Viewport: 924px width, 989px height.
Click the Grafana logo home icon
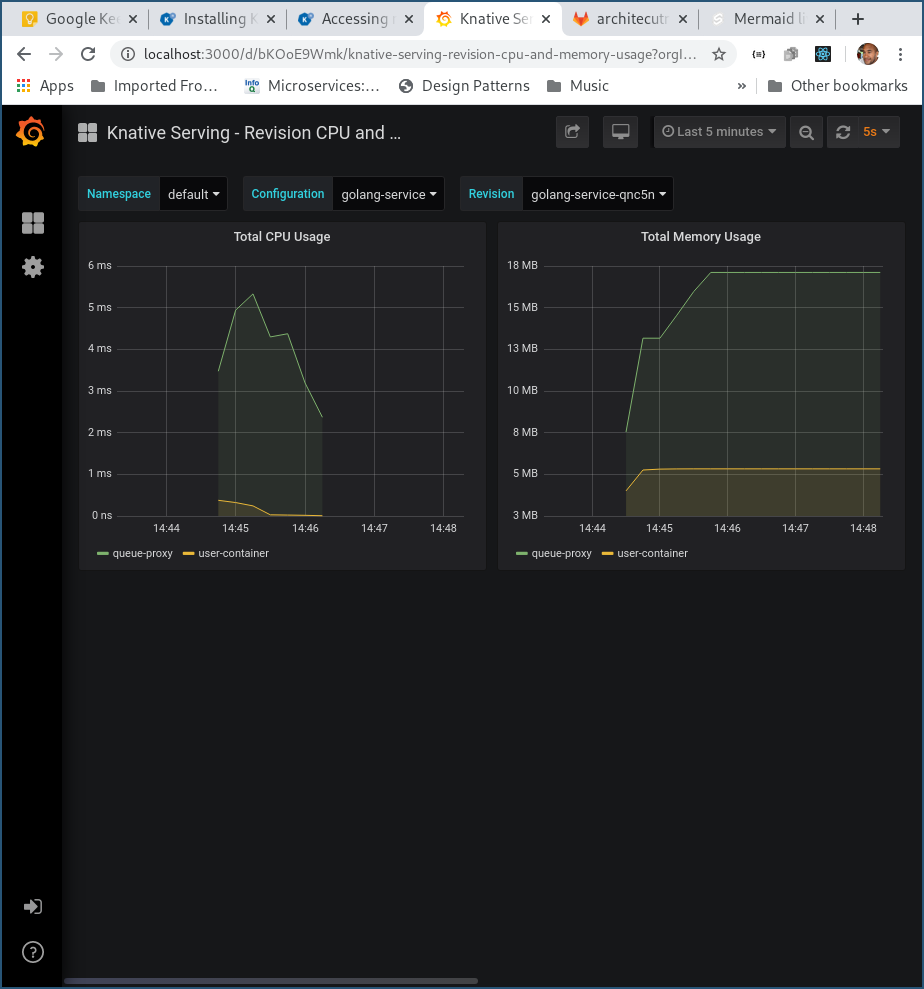point(31,132)
